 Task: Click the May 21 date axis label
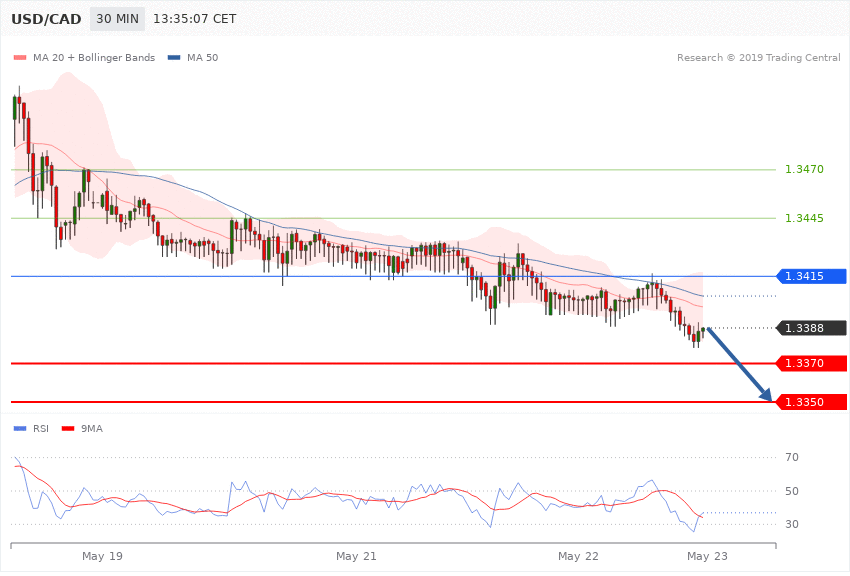[356, 556]
